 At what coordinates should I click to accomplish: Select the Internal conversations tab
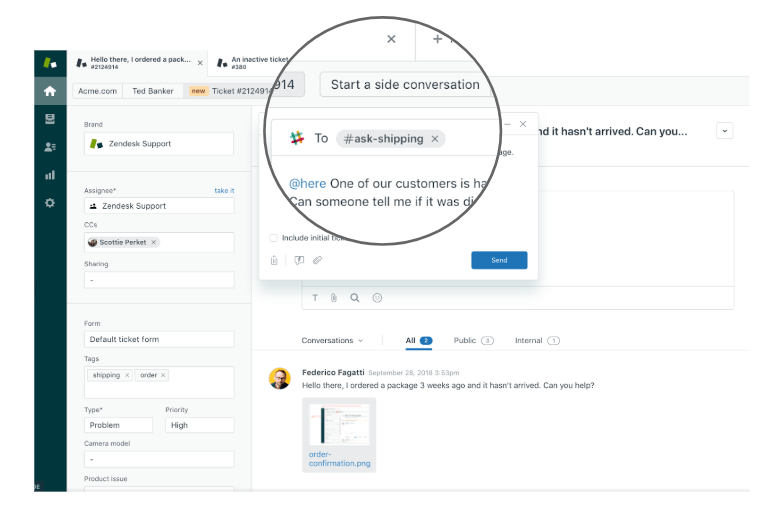pos(537,340)
